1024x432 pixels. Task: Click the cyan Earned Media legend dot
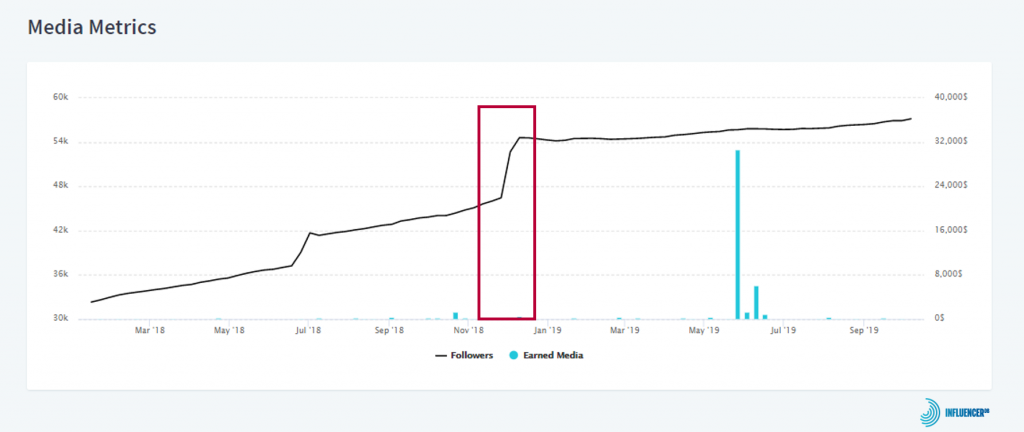514,355
